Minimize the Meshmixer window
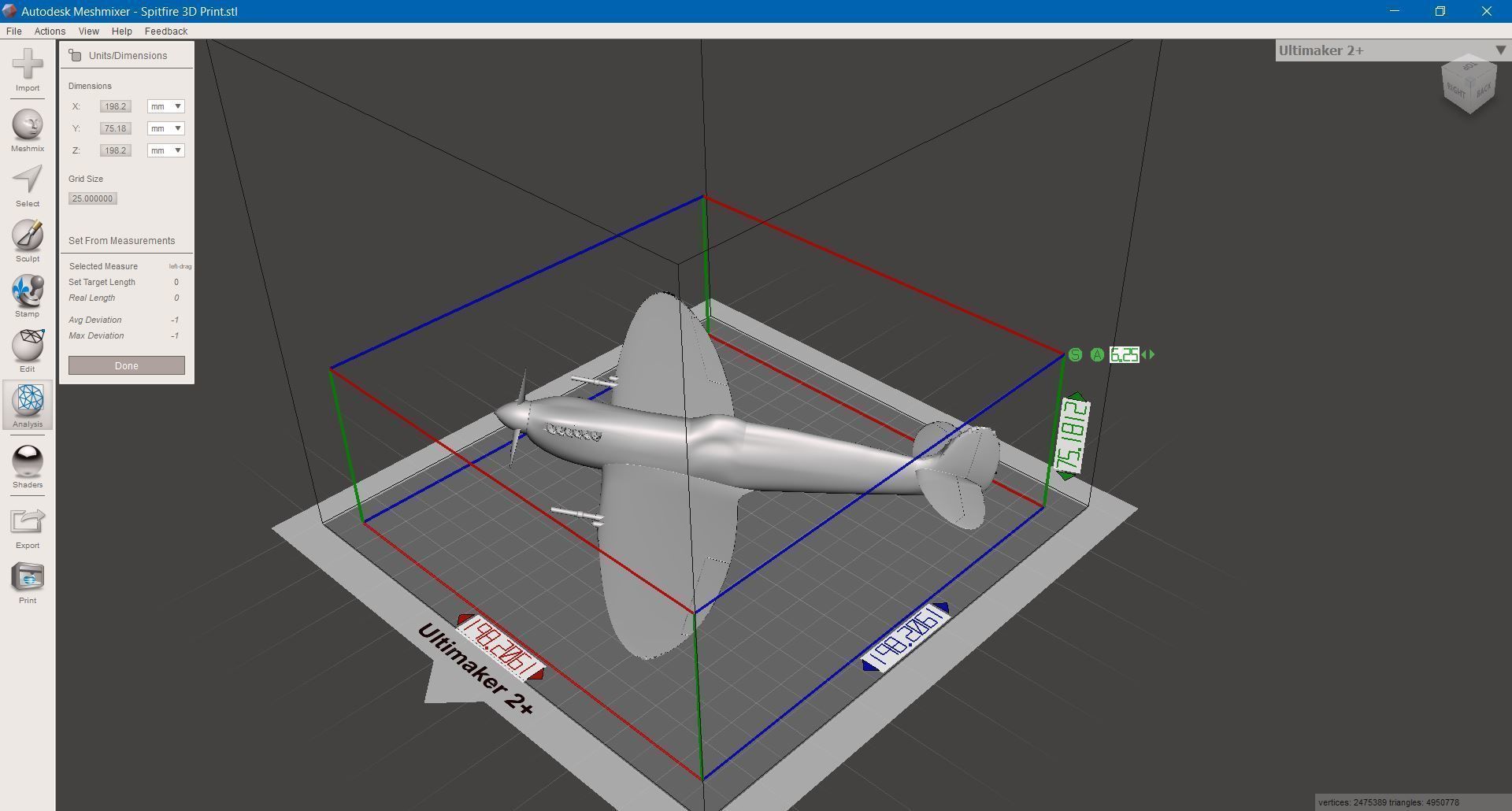Viewport: 1512px width, 811px height. click(x=1394, y=11)
